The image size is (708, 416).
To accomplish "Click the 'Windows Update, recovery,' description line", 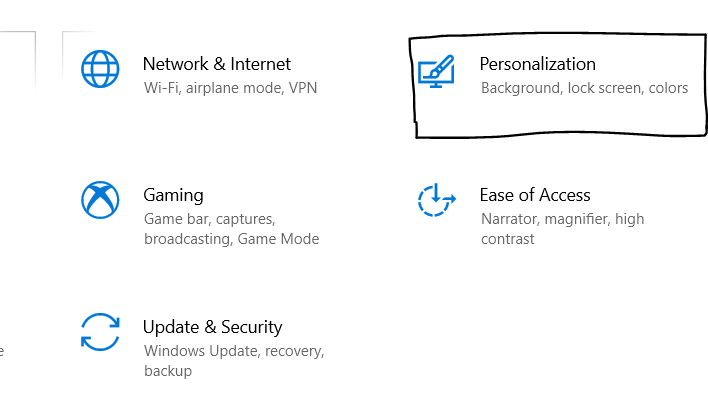I will point(234,351).
